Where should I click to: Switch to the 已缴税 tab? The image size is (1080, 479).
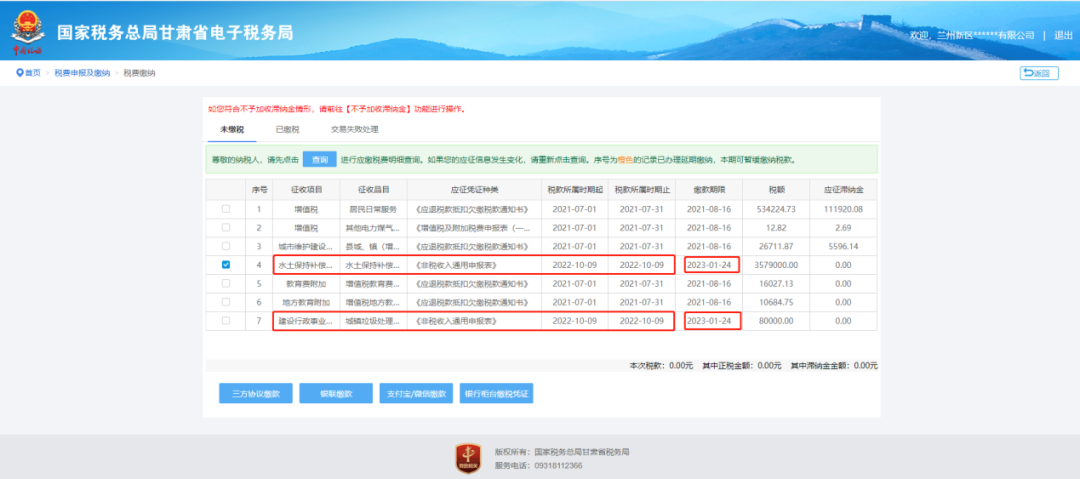tap(287, 129)
